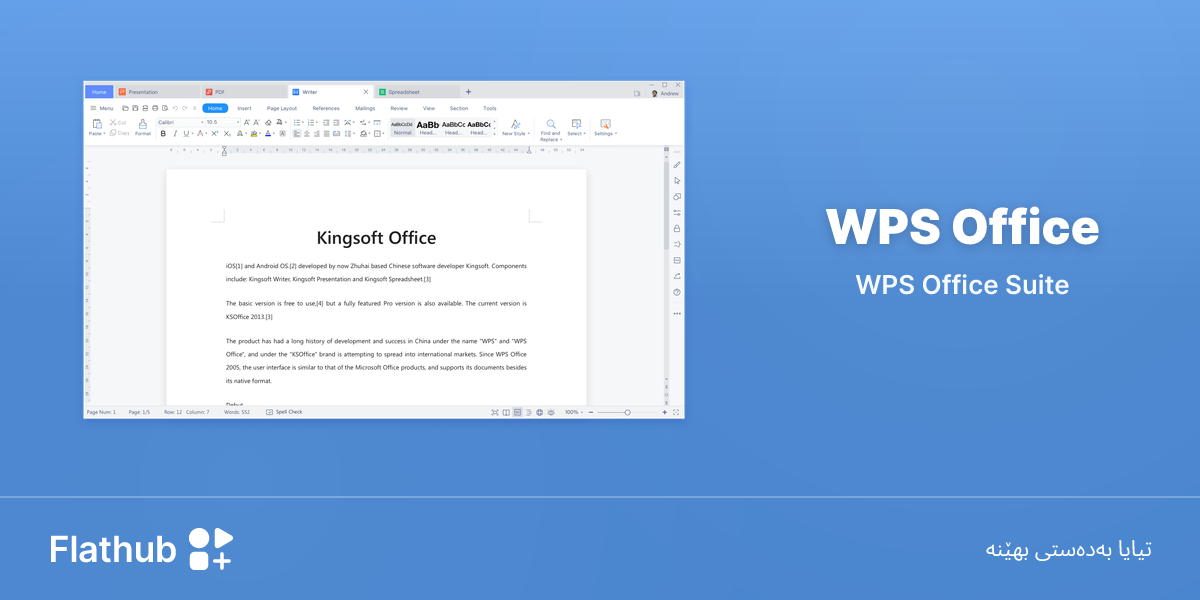The image size is (1200, 600).
Task: Open the hamburger Menu button
Action: pyautogui.click(x=101, y=108)
